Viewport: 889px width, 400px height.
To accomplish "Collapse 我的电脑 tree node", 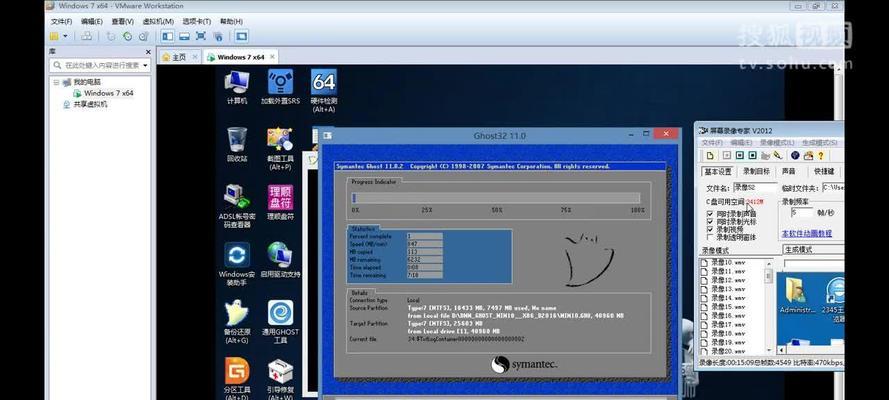I will point(56,82).
